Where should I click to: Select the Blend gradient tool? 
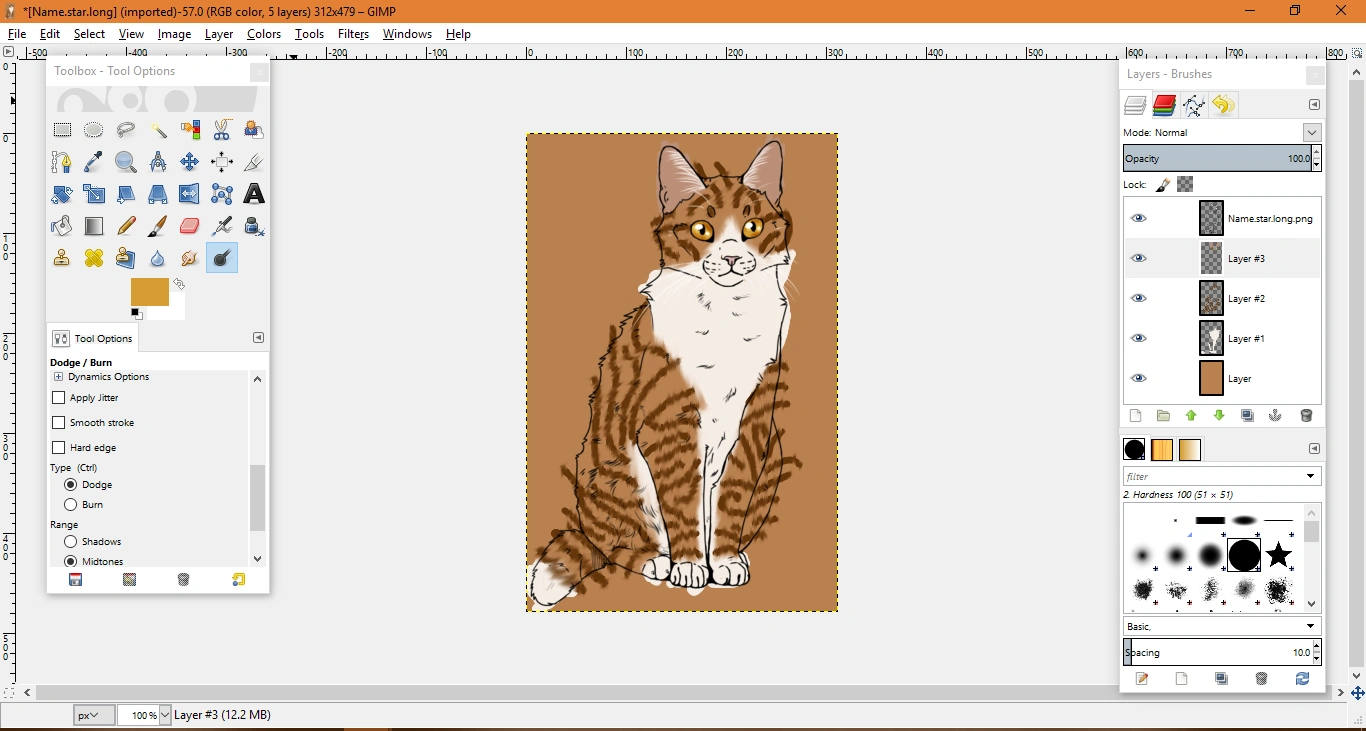coord(94,226)
